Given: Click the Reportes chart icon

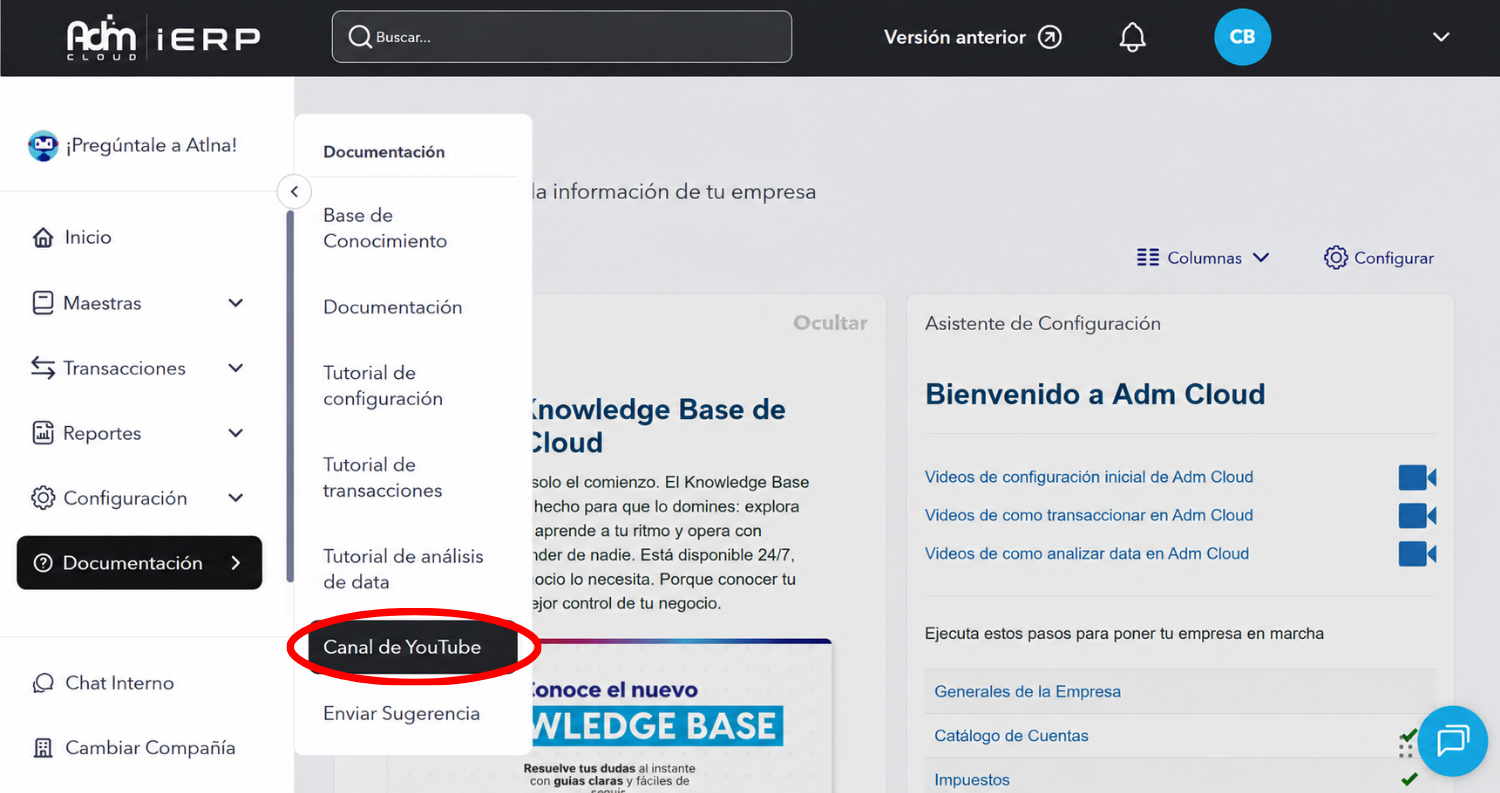Looking at the screenshot, I should coord(43,433).
